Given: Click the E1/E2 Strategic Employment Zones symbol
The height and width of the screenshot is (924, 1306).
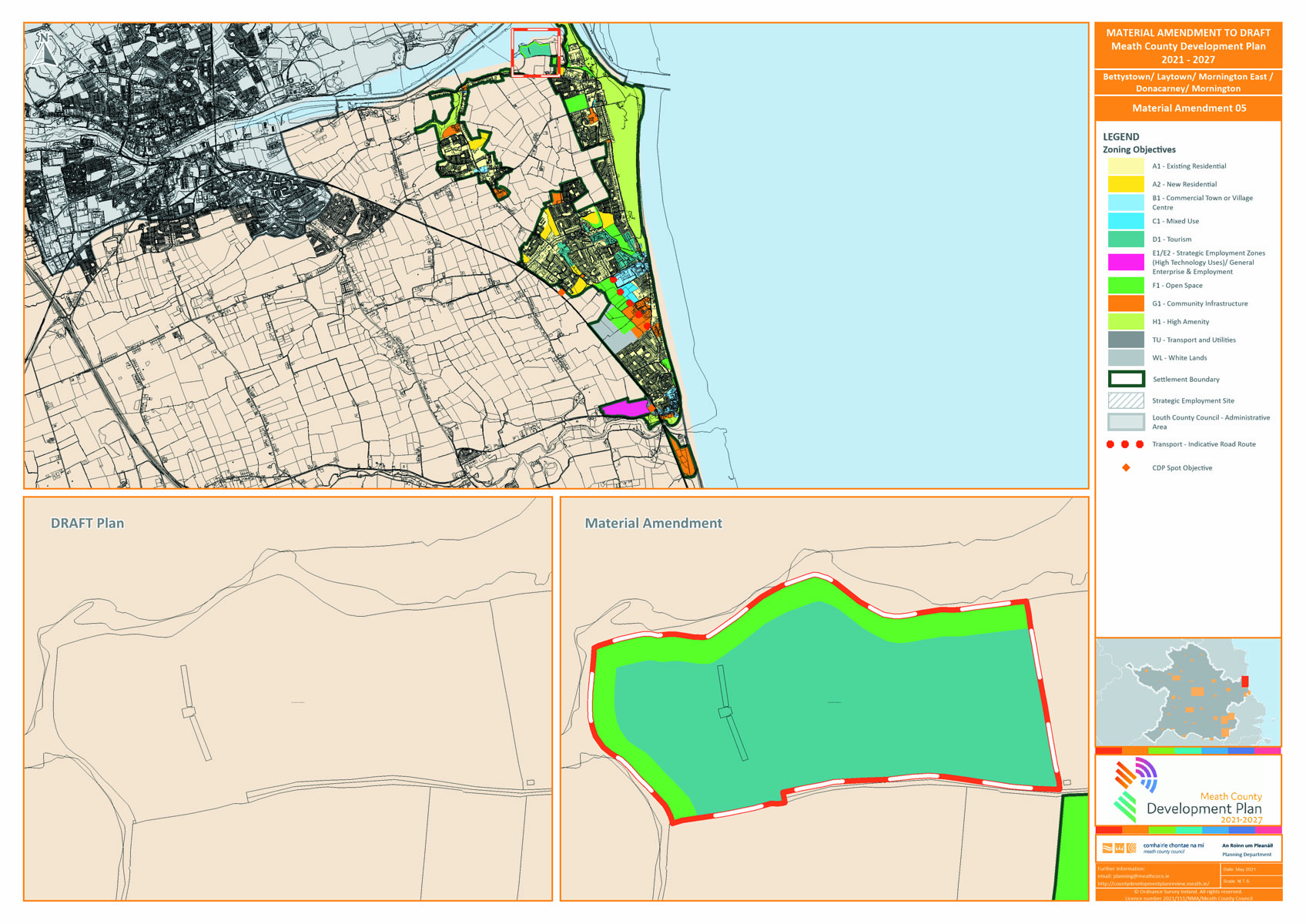Looking at the screenshot, I should coord(1127,262).
